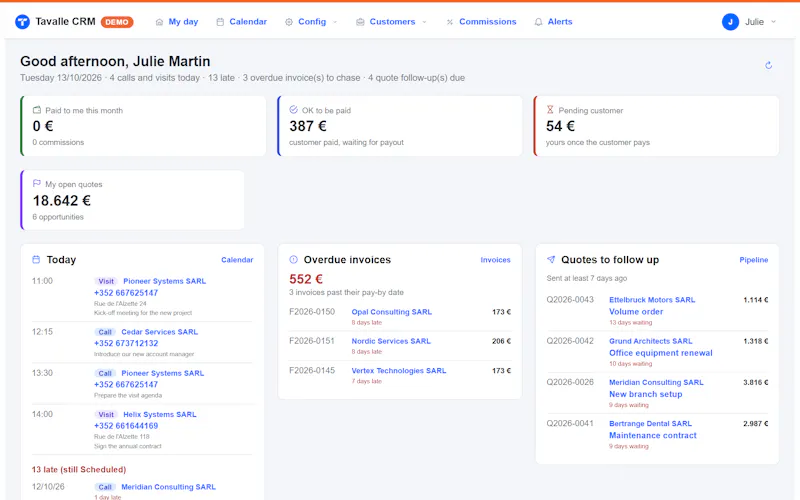
Task: Click invoice number F2026-0145
Action: 312,370
